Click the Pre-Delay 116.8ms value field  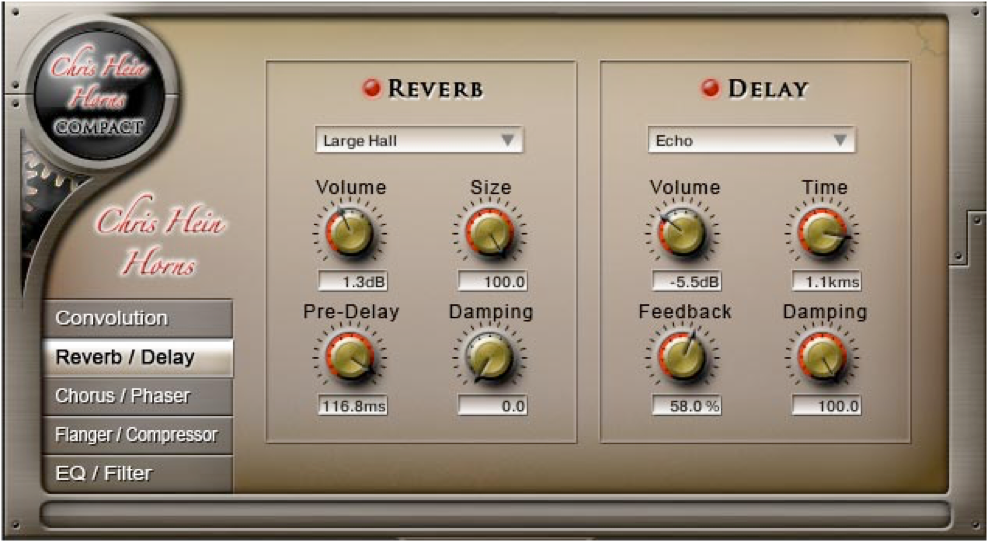pos(353,406)
